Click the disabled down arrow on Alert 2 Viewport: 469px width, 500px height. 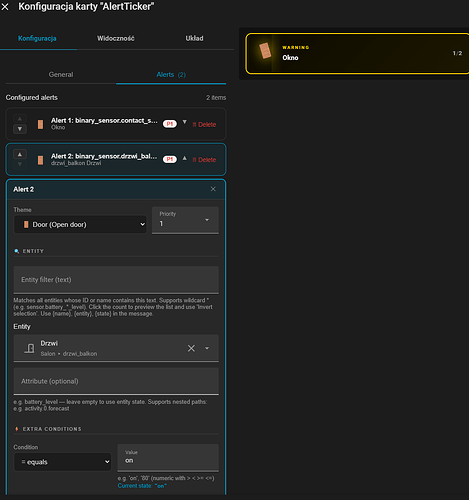click(20, 164)
